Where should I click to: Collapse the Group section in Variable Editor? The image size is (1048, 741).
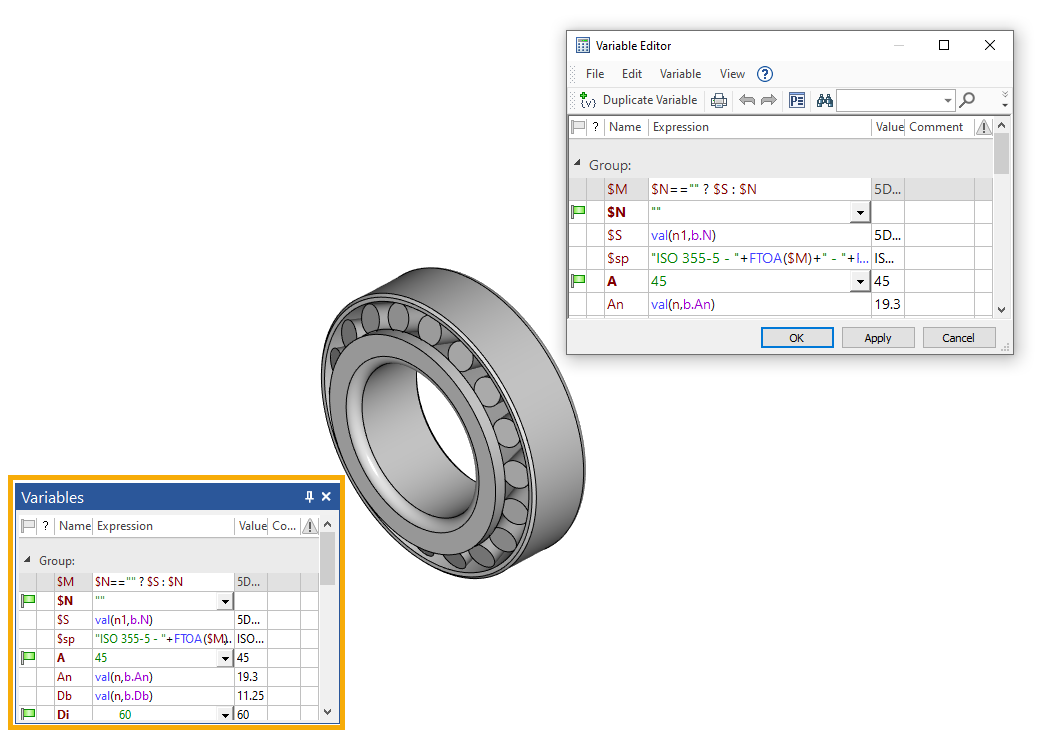(577, 164)
